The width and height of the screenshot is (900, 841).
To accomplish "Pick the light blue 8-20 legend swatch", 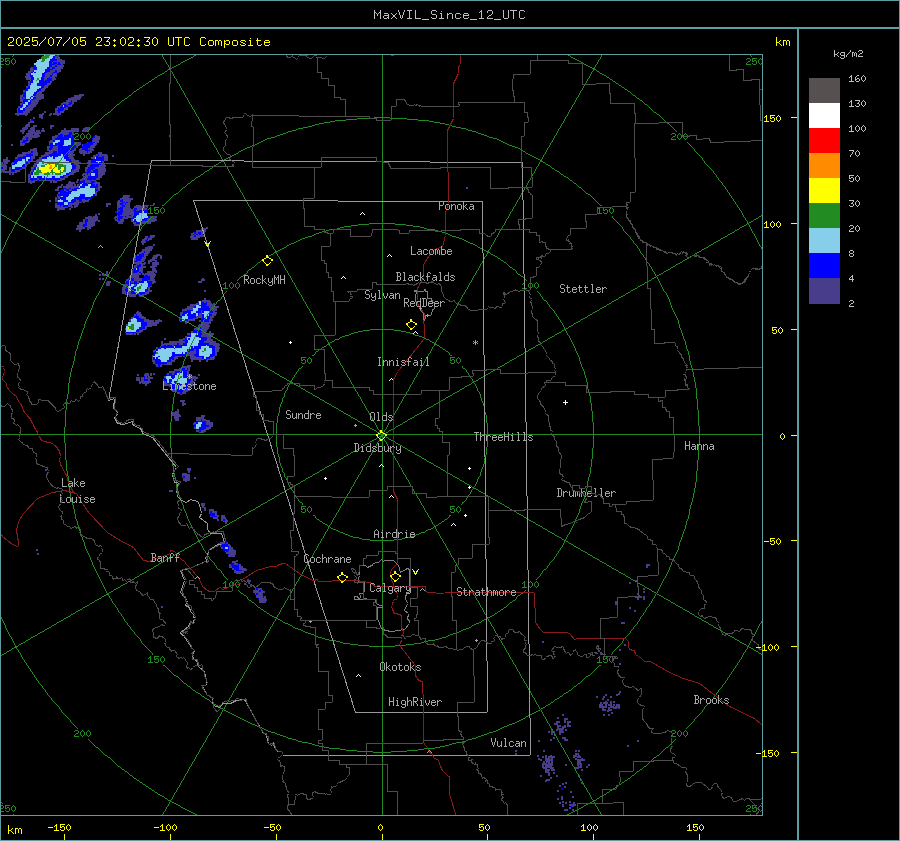I will [824, 241].
